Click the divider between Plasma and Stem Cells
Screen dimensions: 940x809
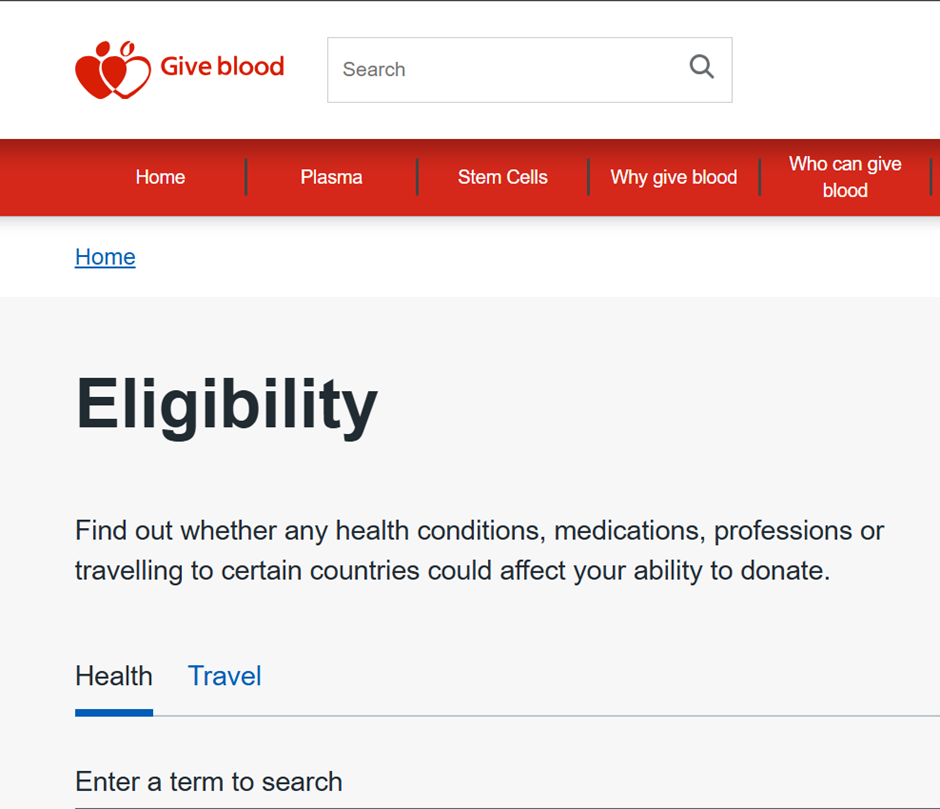click(417, 177)
